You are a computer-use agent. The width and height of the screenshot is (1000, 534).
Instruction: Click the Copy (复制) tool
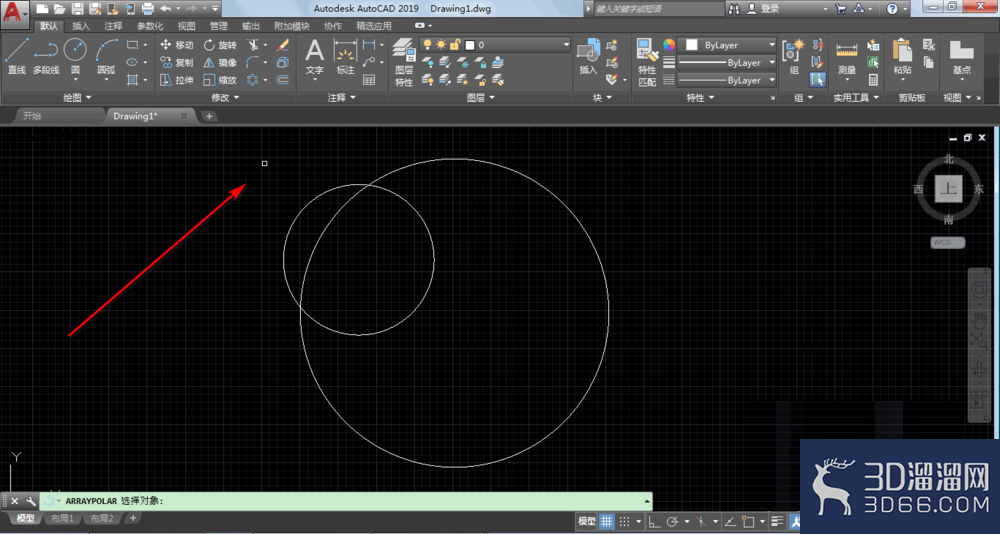tap(177, 63)
